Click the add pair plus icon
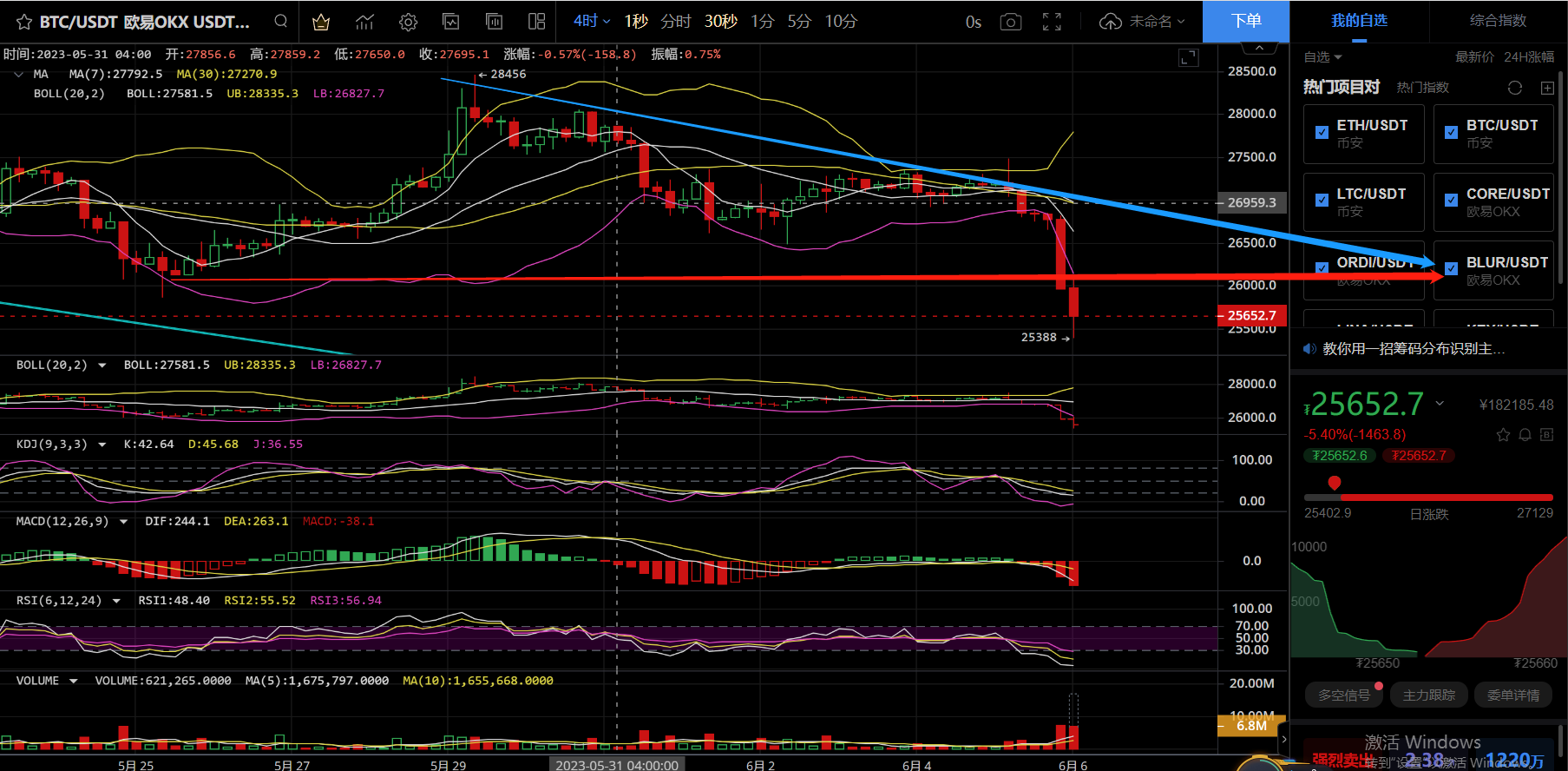1568x771 pixels. [x=1547, y=88]
